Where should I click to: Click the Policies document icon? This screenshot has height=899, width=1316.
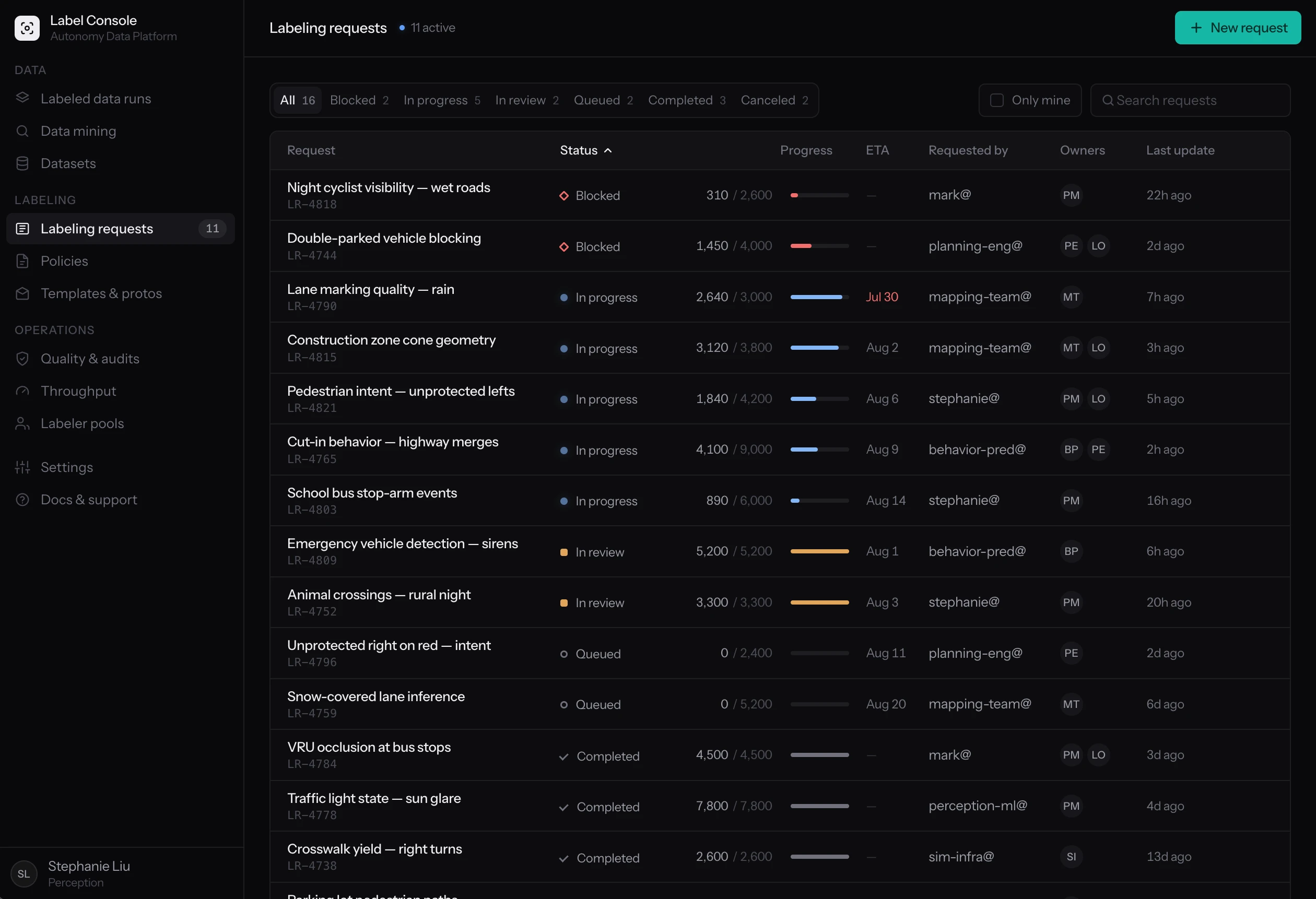click(x=22, y=261)
